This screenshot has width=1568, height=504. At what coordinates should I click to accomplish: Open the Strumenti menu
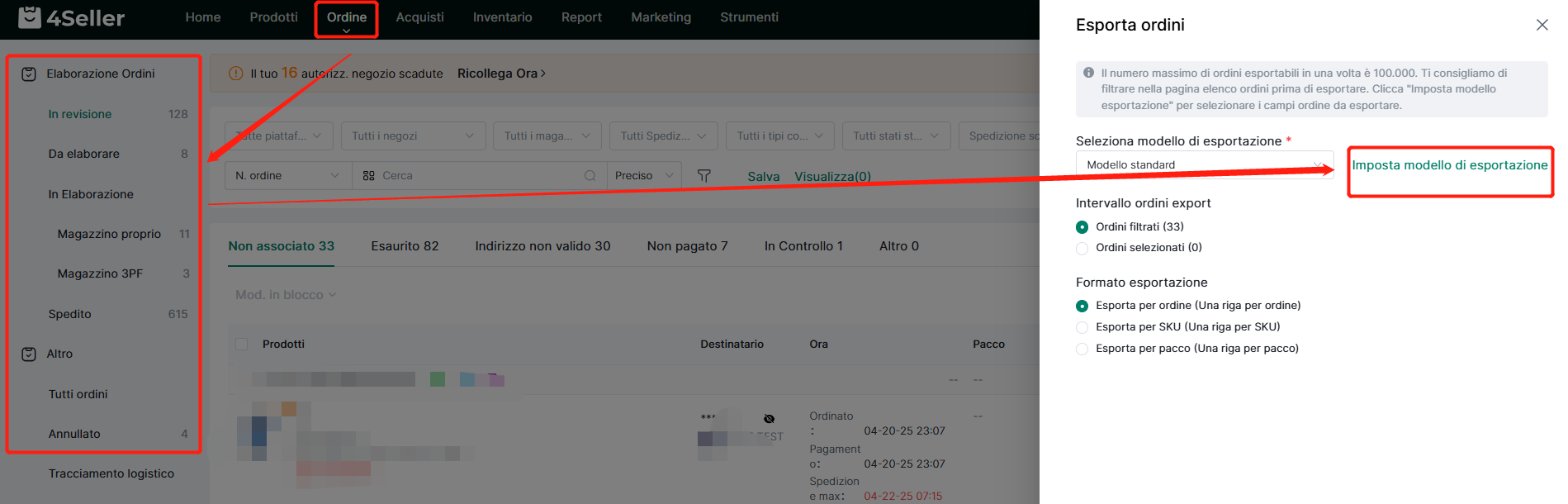[749, 17]
